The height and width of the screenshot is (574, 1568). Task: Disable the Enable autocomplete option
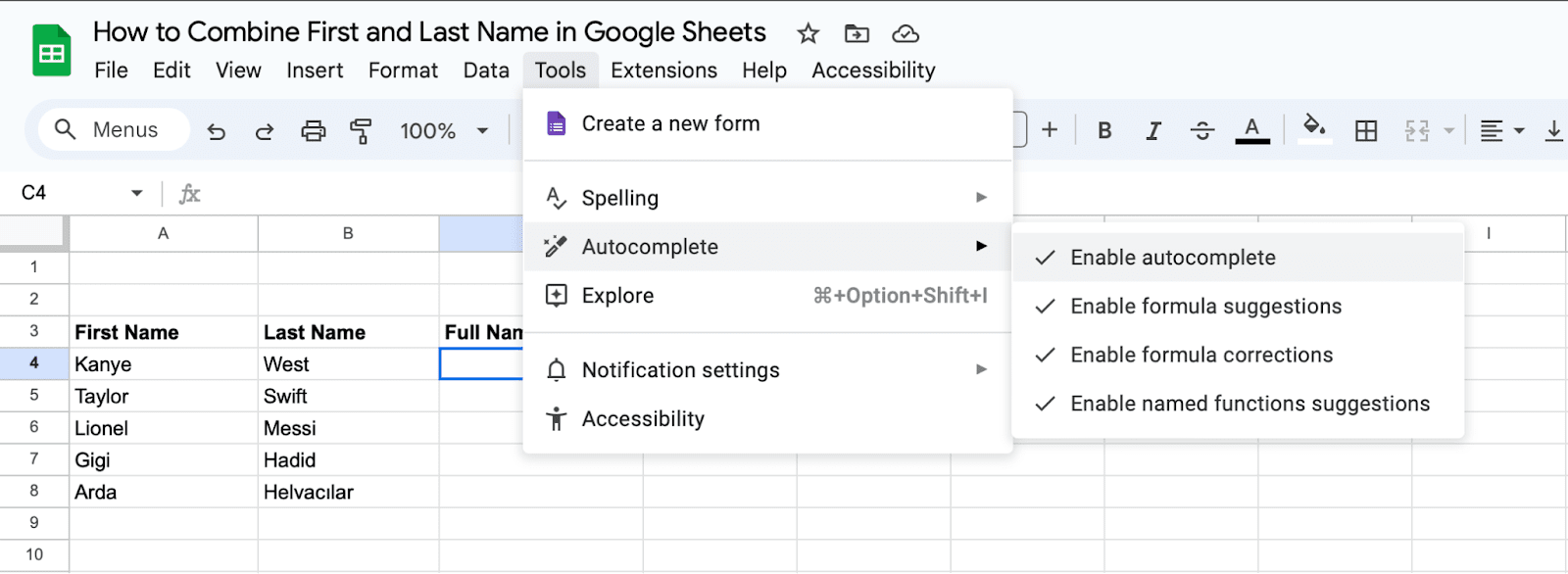(x=1172, y=258)
